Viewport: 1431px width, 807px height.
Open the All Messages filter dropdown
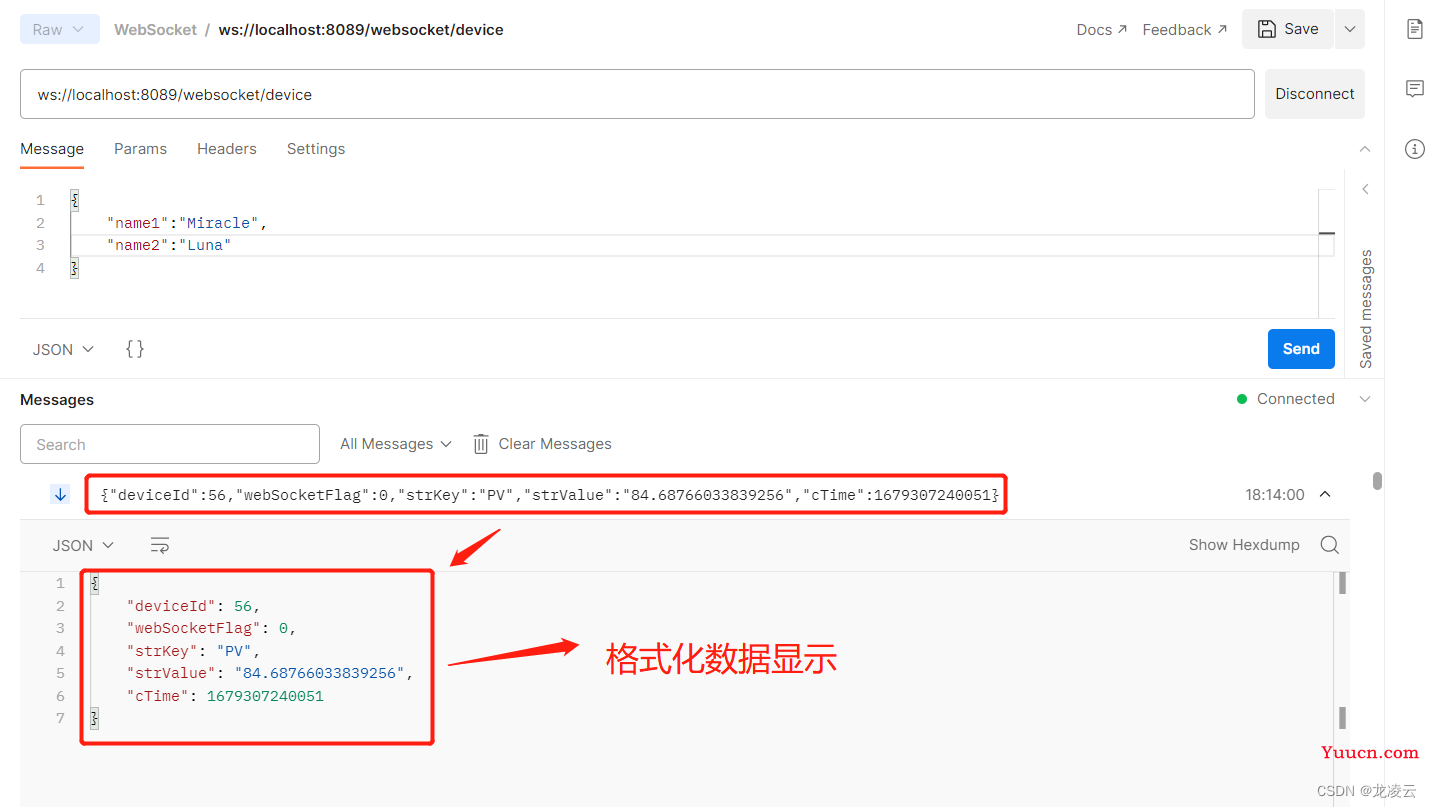396,444
